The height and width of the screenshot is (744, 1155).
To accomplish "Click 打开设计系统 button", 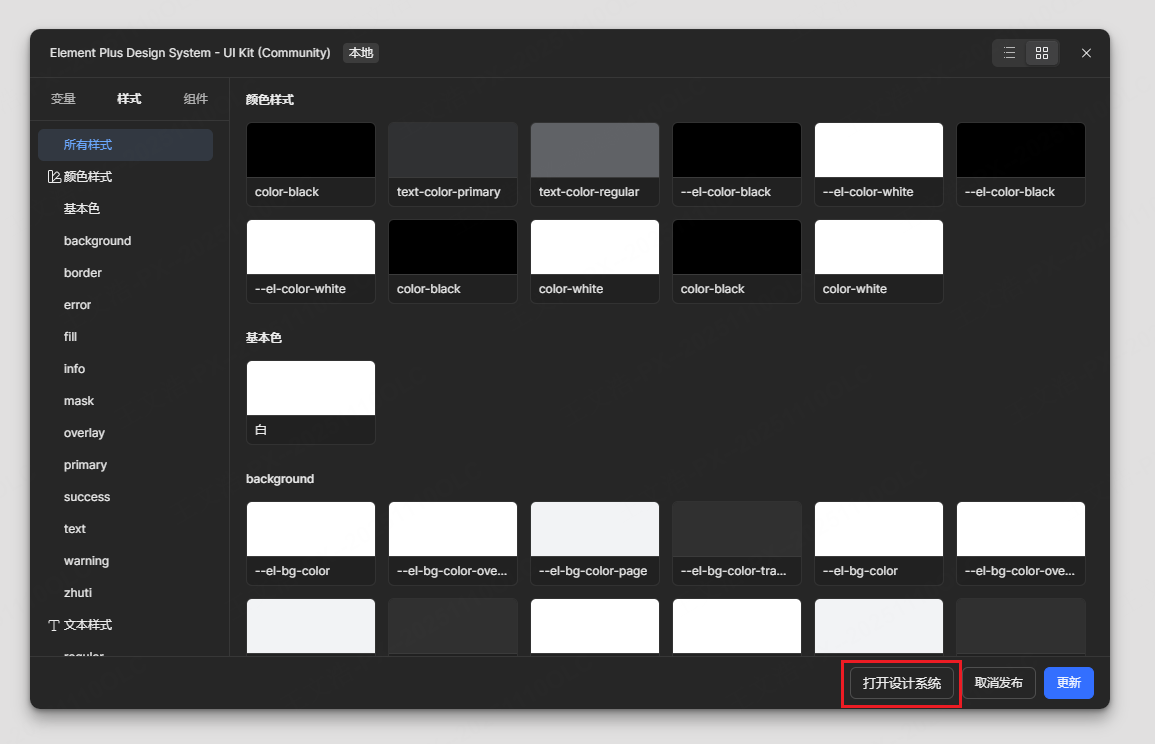I will [x=901, y=683].
